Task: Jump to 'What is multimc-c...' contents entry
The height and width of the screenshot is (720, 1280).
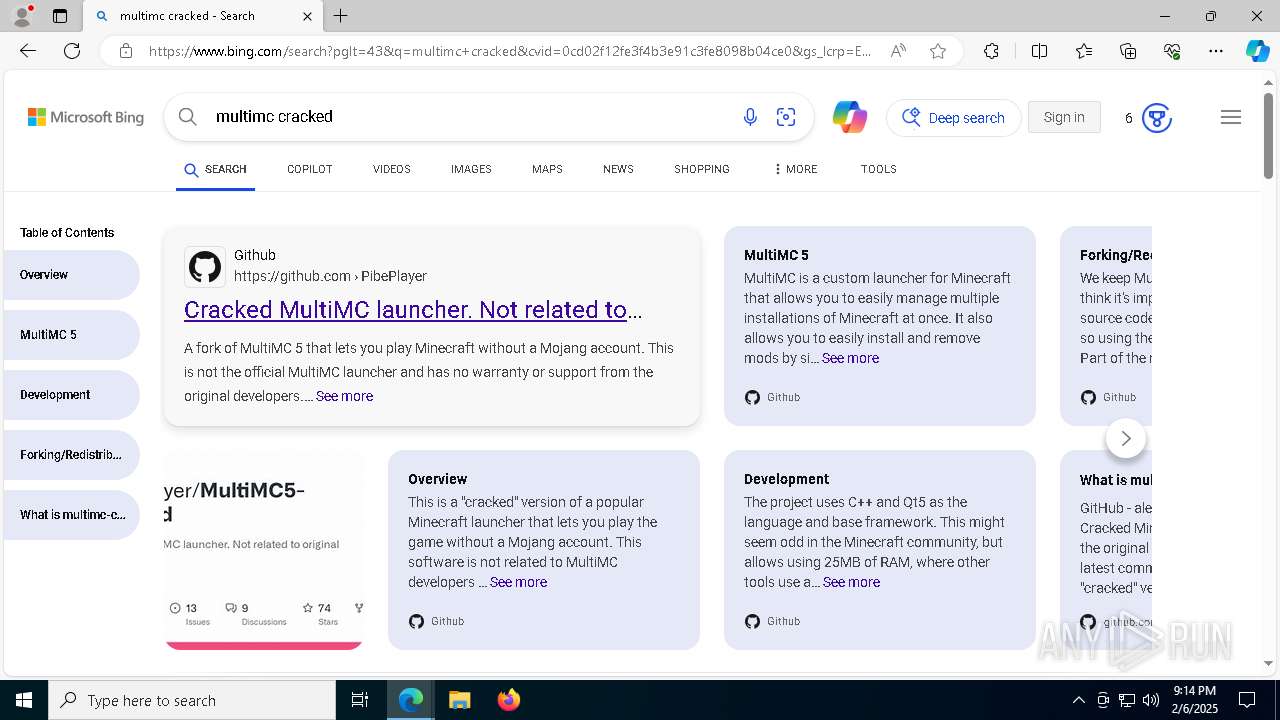Action: (x=71, y=515)
